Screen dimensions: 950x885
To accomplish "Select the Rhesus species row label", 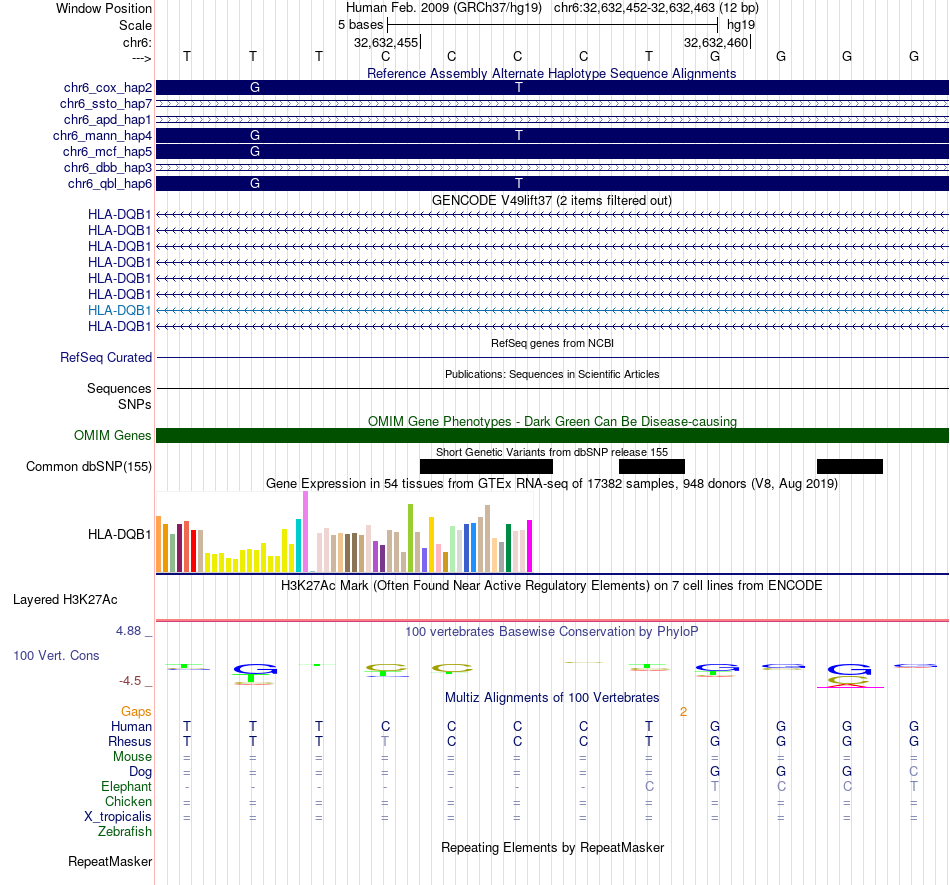I will point(130,741).
